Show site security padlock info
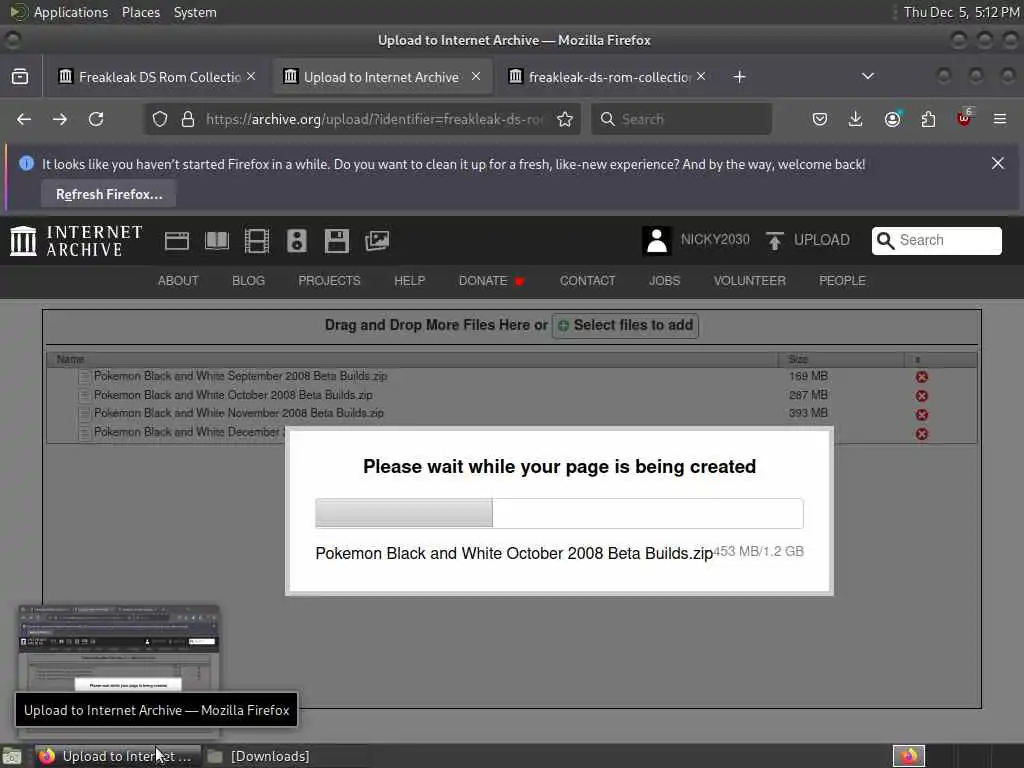 pyautogui.click(x=188, y=120)
